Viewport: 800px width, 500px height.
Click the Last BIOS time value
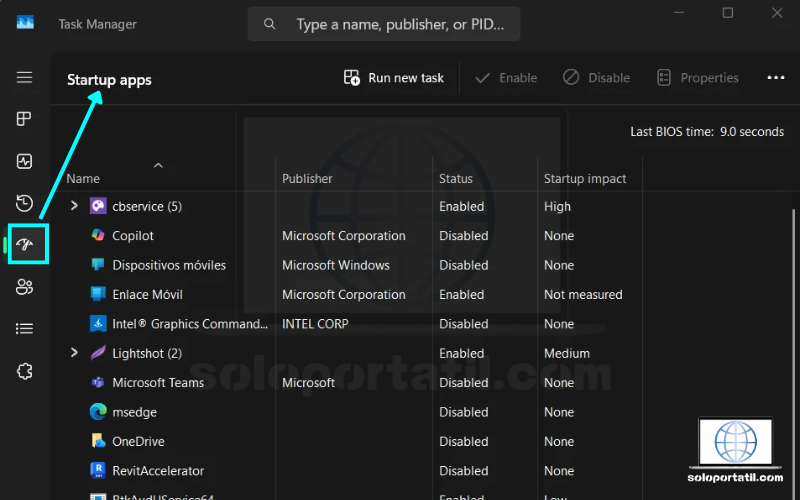[x=752, y=132]
